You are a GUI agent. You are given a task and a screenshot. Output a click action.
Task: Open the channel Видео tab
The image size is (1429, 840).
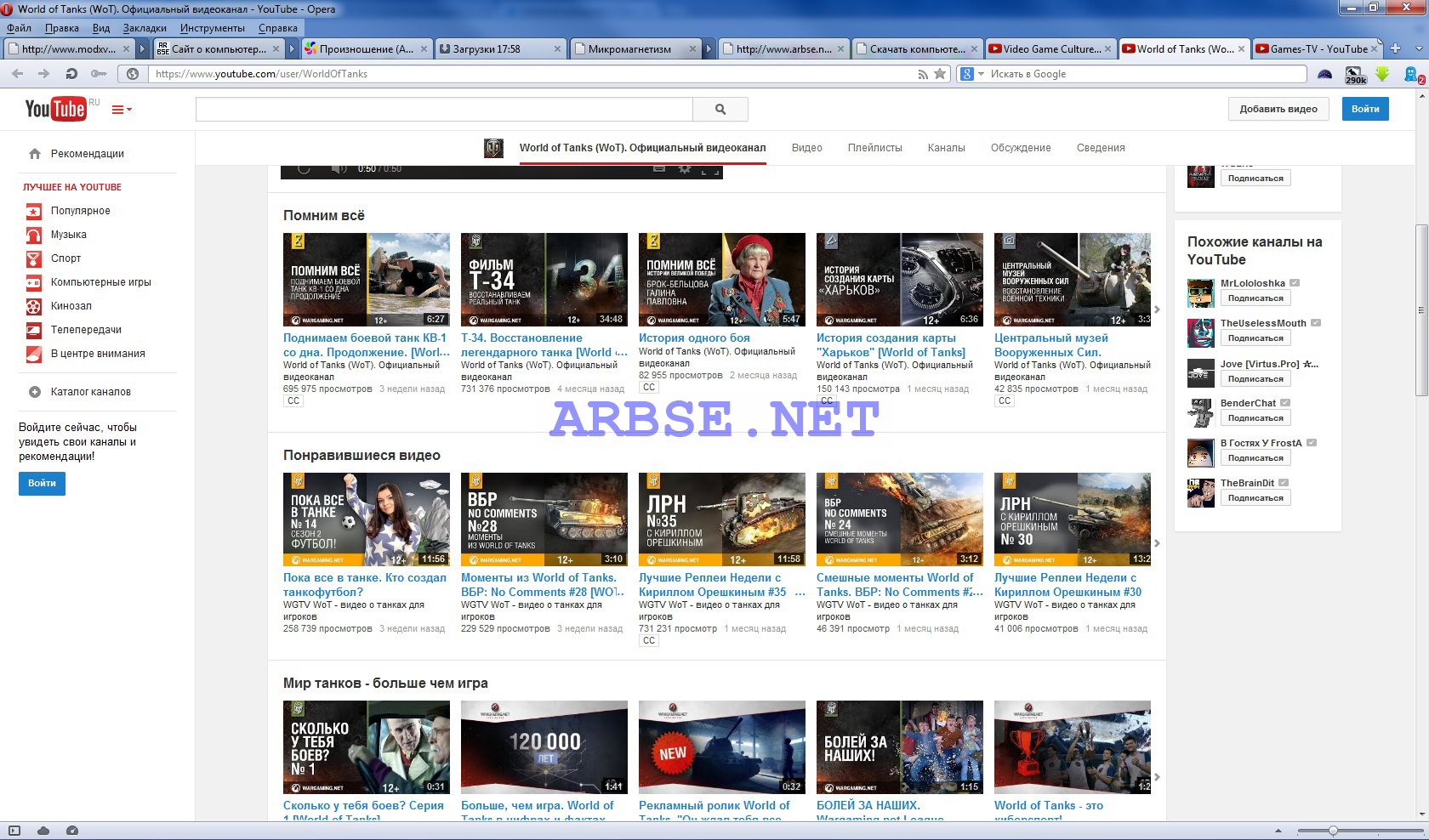tap(806, 148)
